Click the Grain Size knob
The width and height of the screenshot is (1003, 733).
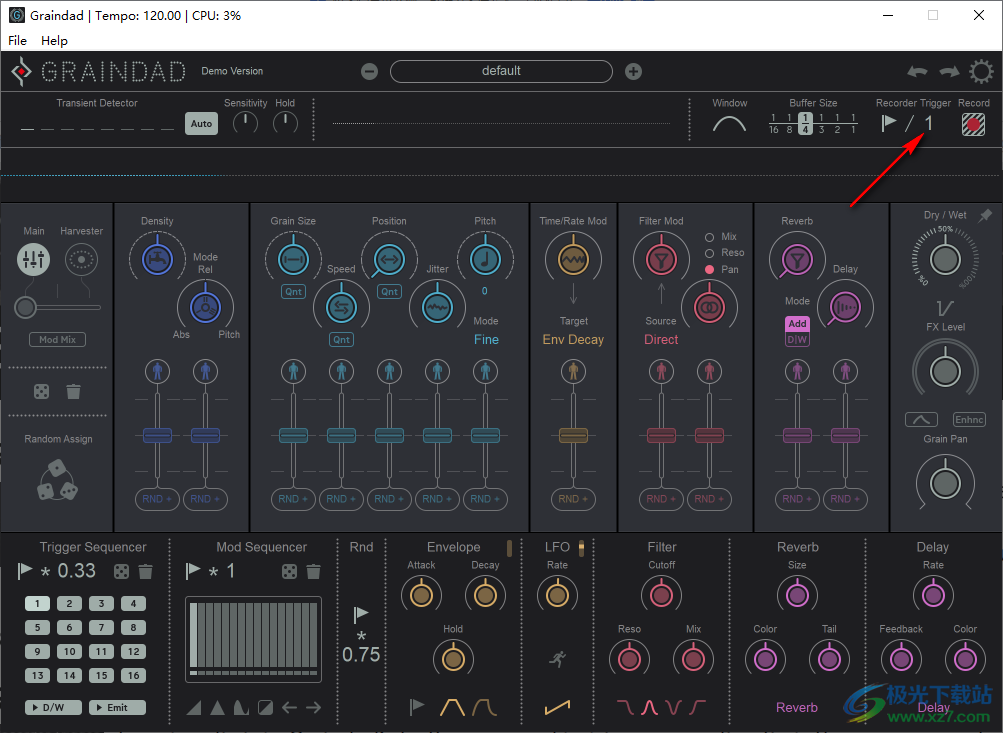click(294, 260)
